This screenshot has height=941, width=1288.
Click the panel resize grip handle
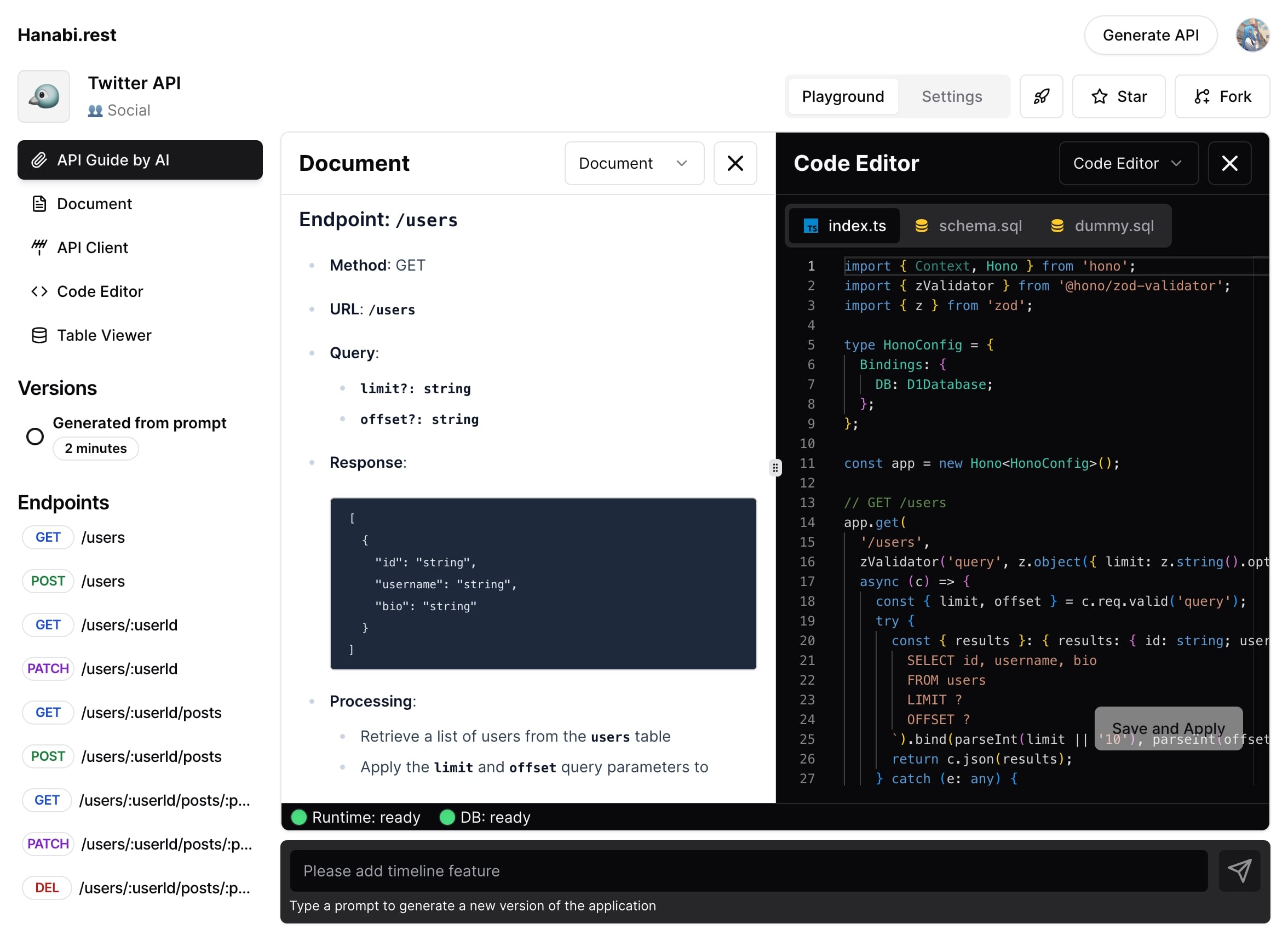point(775,468)
